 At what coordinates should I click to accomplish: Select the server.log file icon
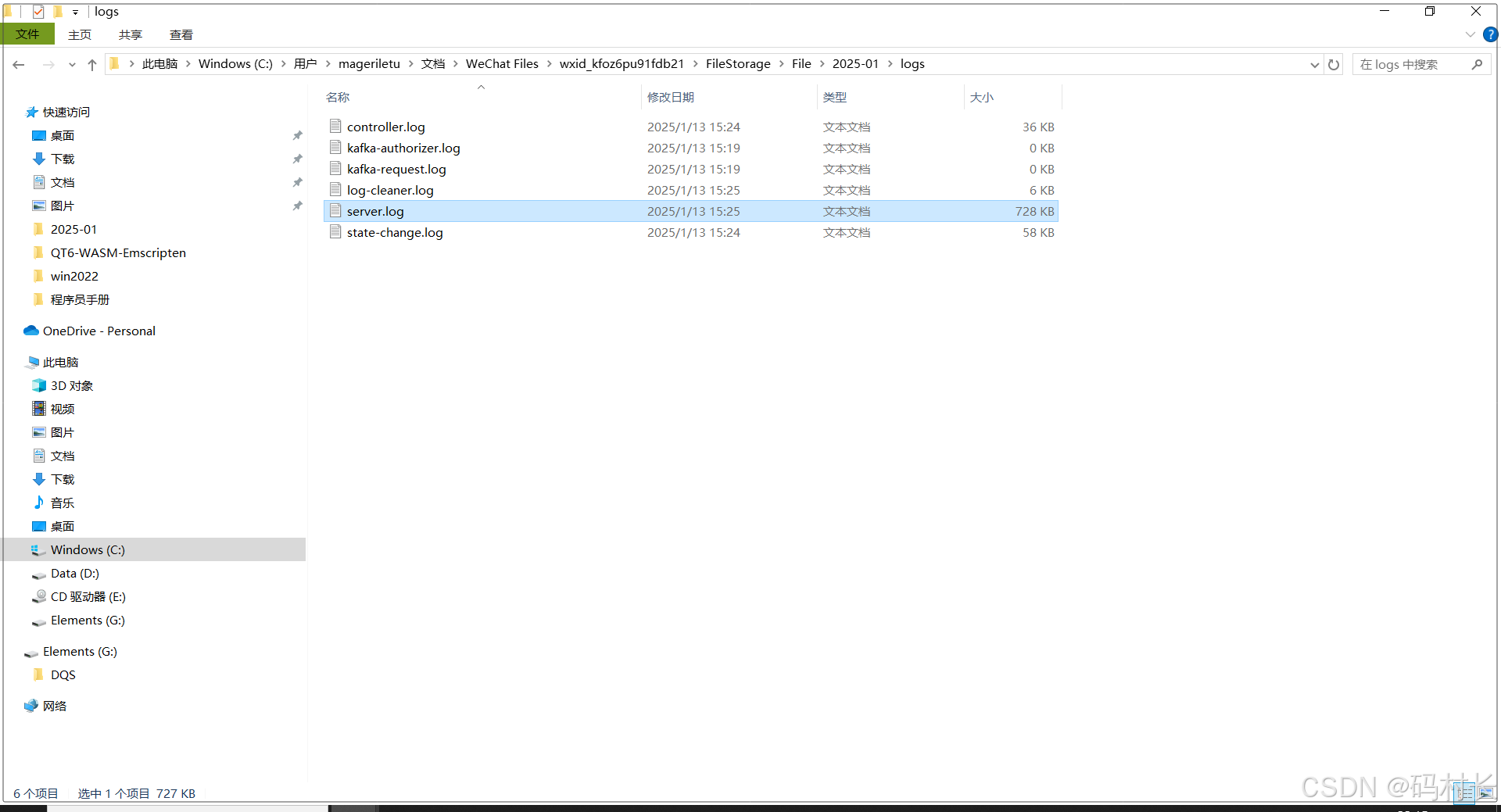[335, 210]
